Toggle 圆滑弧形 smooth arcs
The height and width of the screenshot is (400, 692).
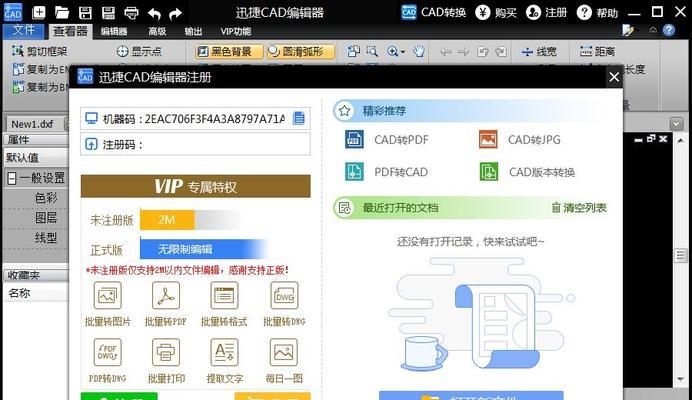(301, 52)
